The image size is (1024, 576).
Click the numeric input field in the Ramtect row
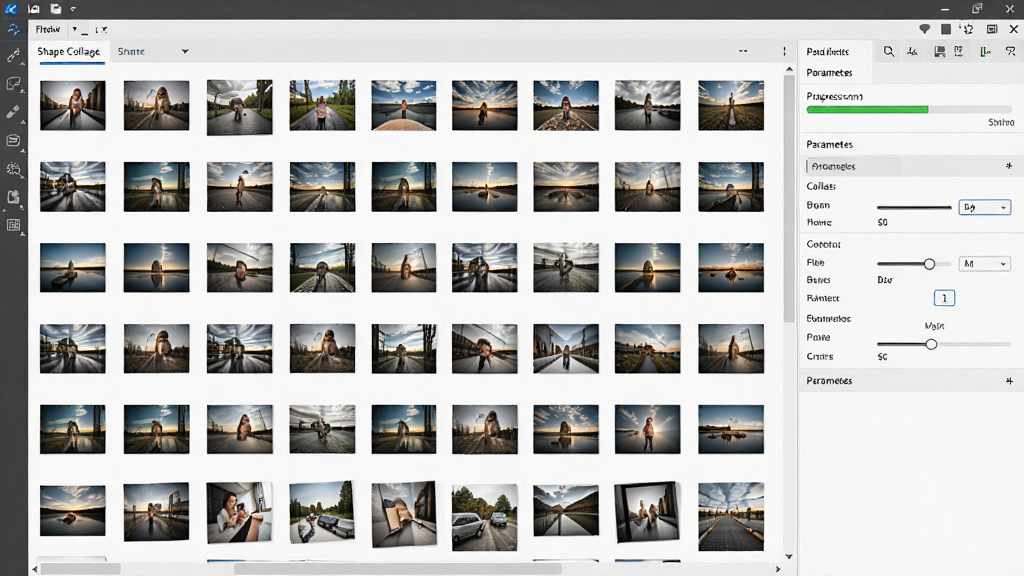click(x=944, y=298)
